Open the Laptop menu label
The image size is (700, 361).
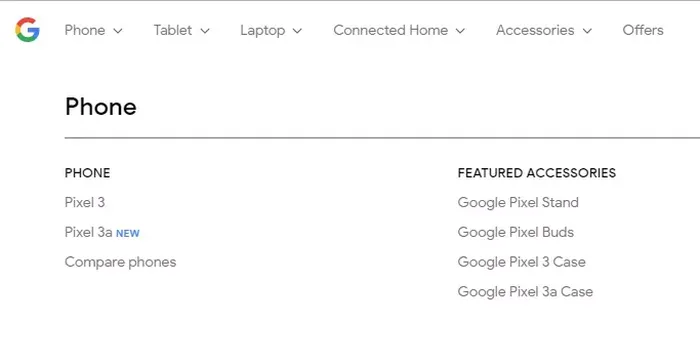click(x=262, y=31)
